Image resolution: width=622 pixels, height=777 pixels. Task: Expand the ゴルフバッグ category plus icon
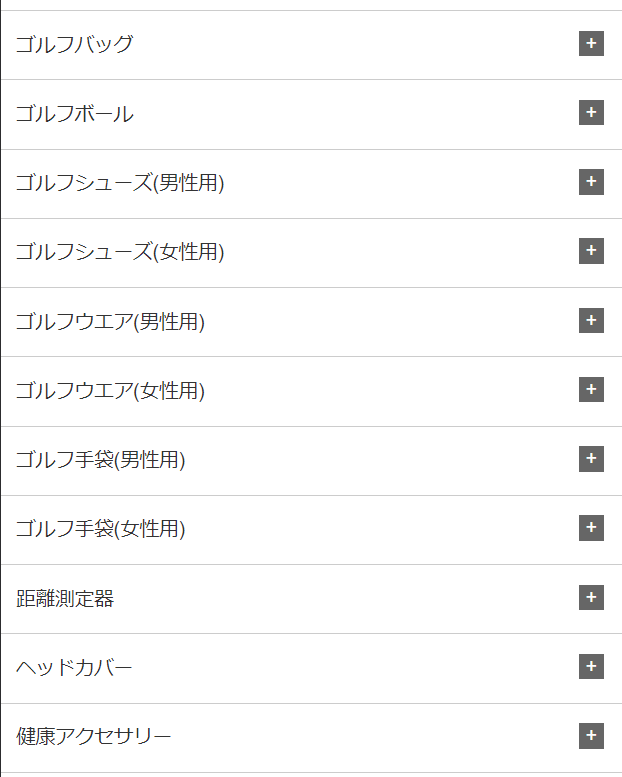pos(591,44)
